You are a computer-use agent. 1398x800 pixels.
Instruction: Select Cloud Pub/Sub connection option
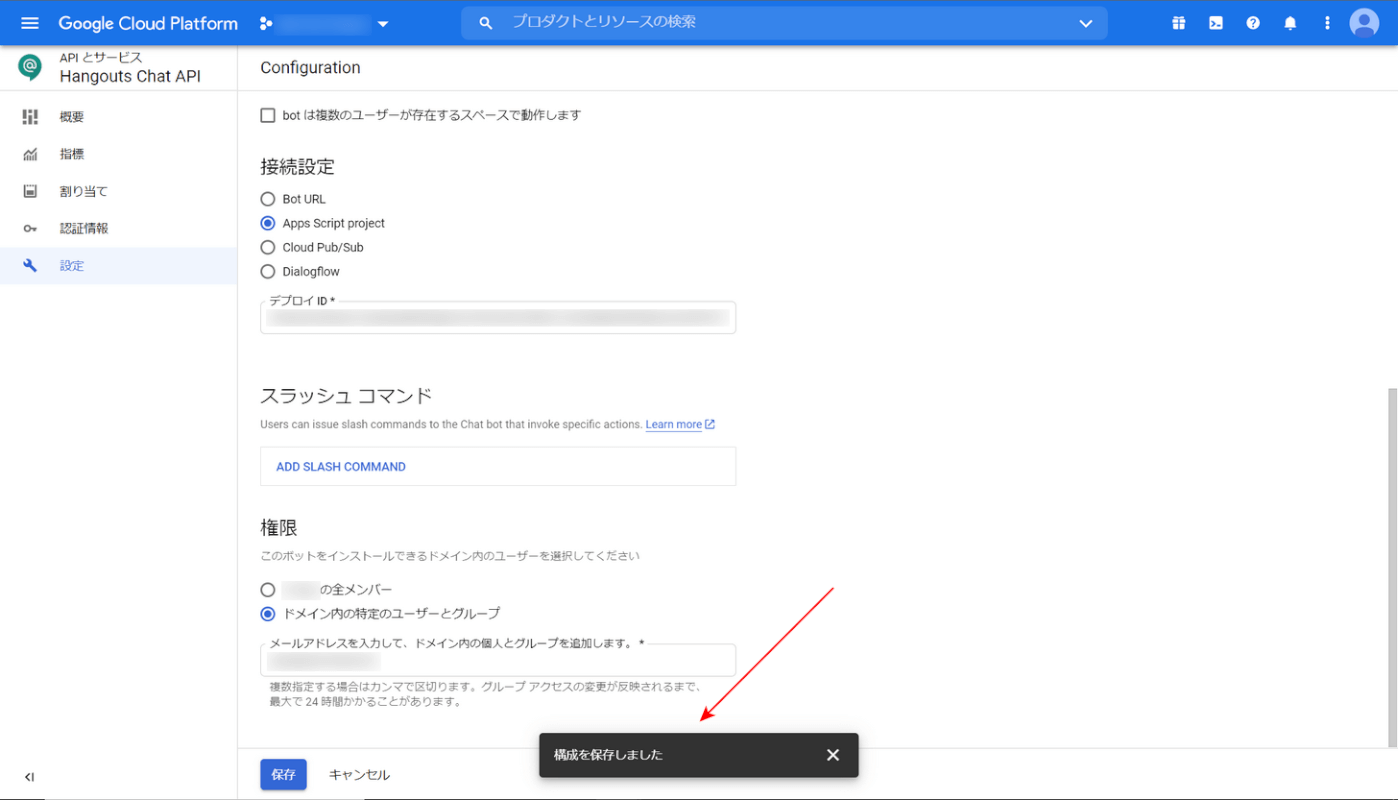267,247
